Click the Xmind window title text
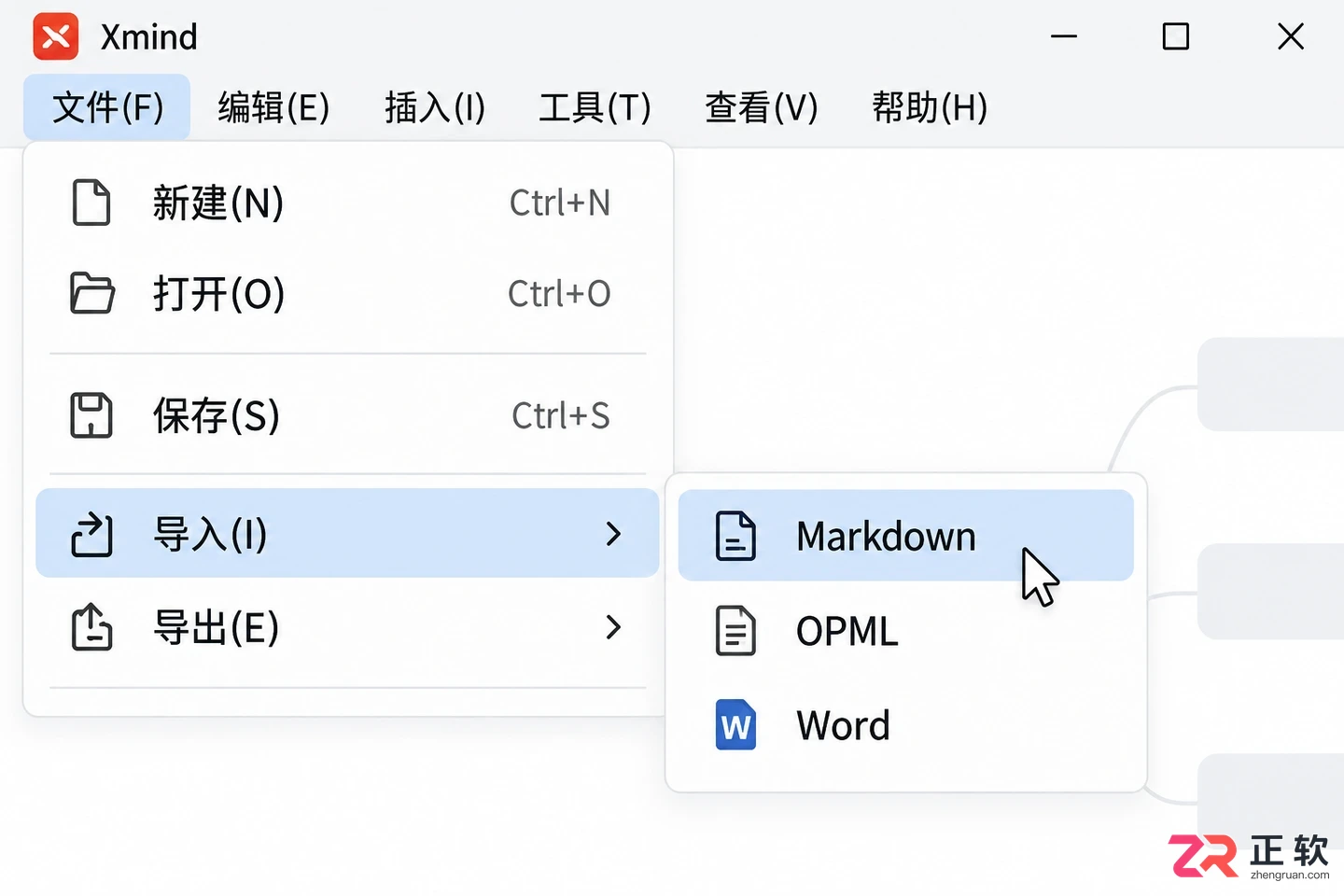1344x896 pixels. pos(149,37)
